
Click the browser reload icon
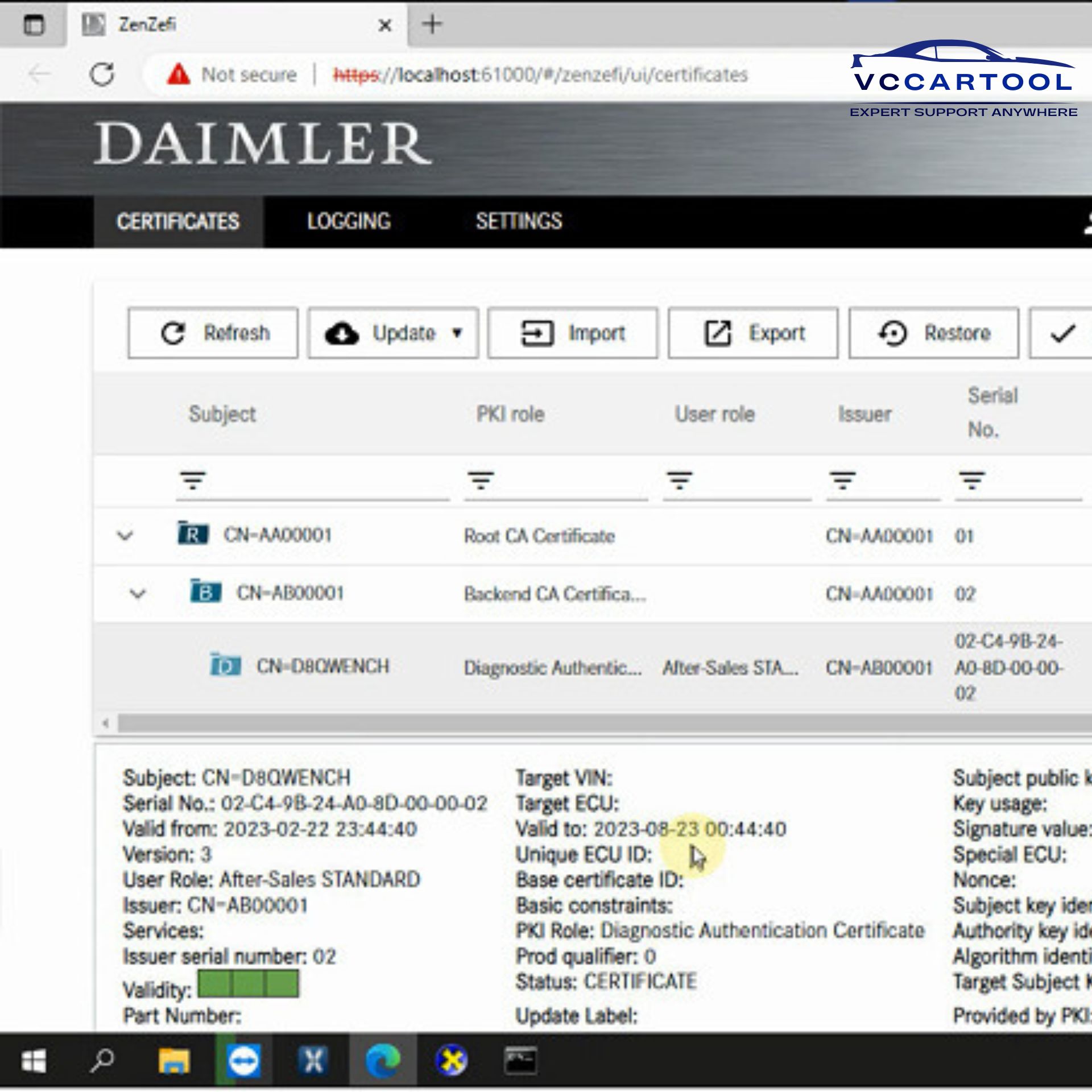coord(102,75)
